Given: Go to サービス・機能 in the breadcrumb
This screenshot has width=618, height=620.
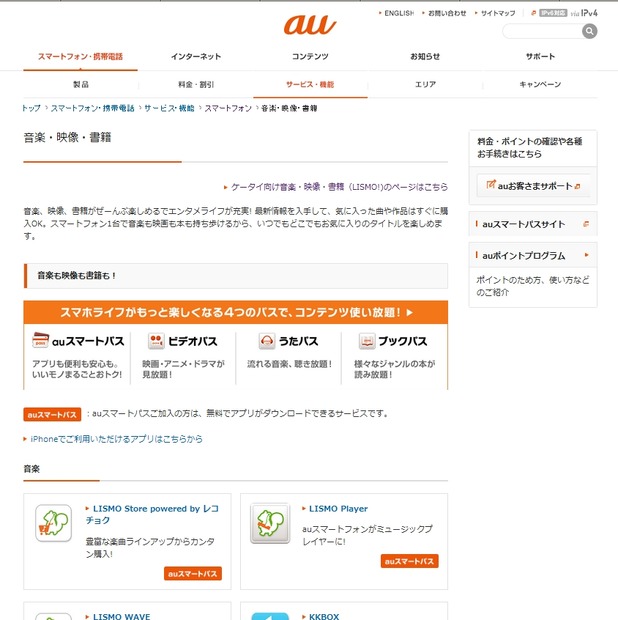Looking at the screenshot, I should coord(169,108).
